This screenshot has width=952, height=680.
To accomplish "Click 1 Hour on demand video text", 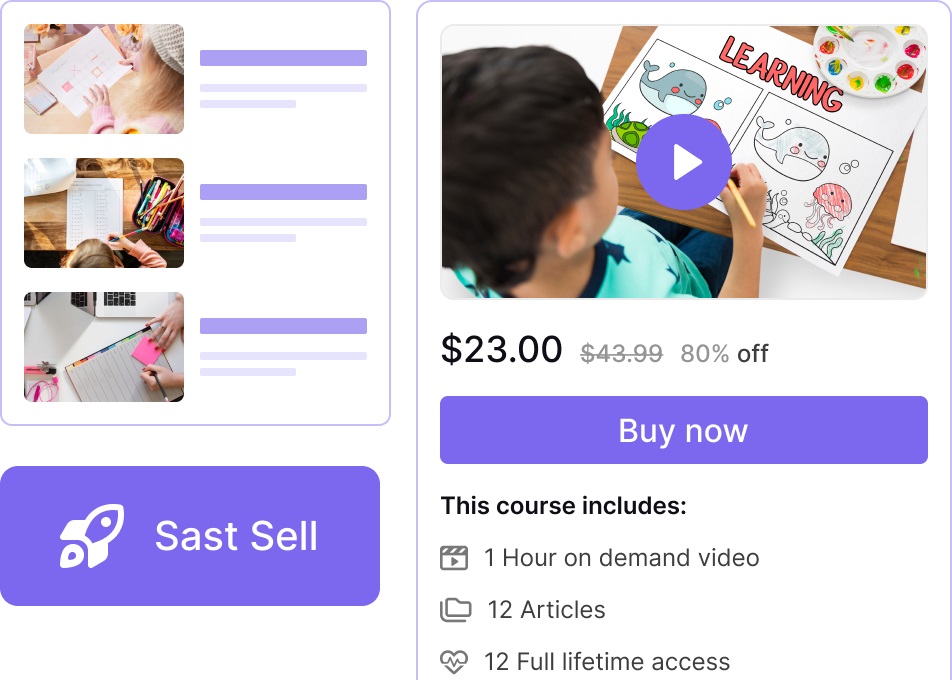I will click(x=622, y=558).
